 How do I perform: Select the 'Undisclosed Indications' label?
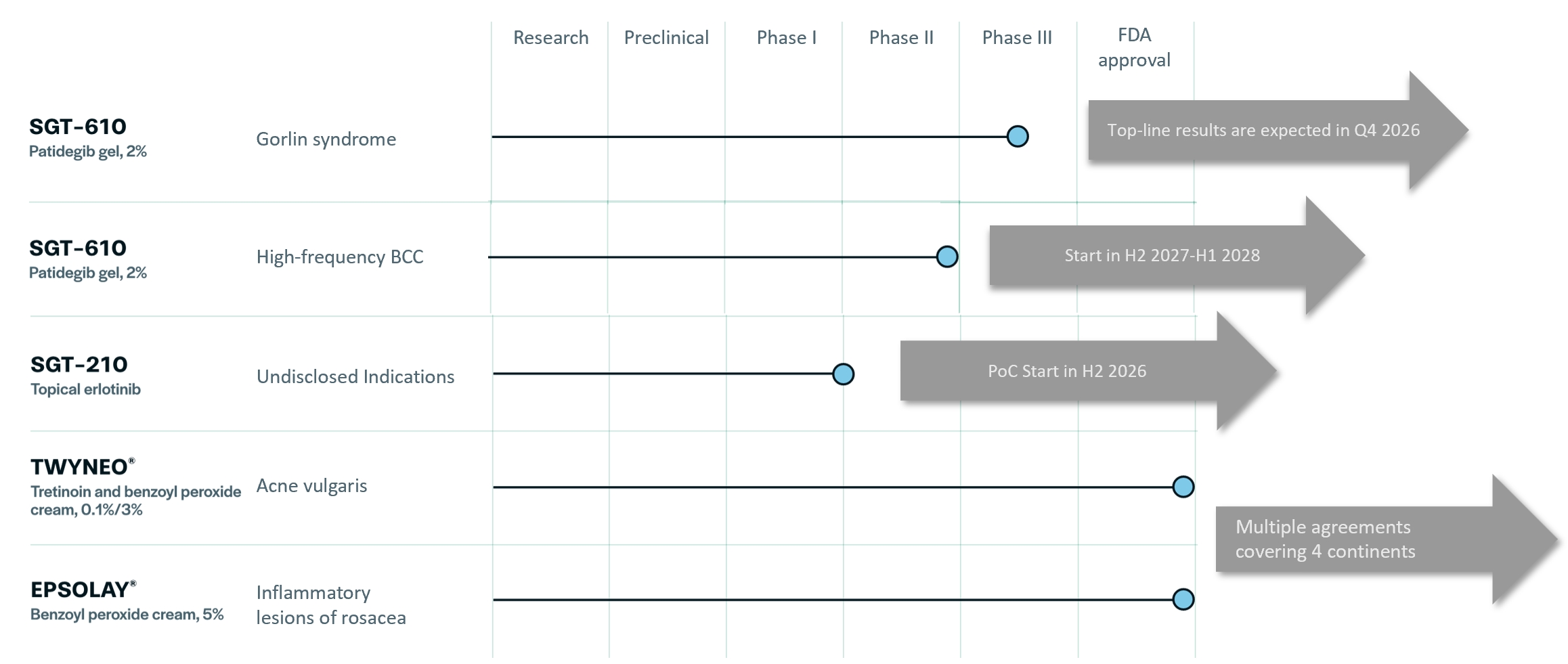pos(355,376)
